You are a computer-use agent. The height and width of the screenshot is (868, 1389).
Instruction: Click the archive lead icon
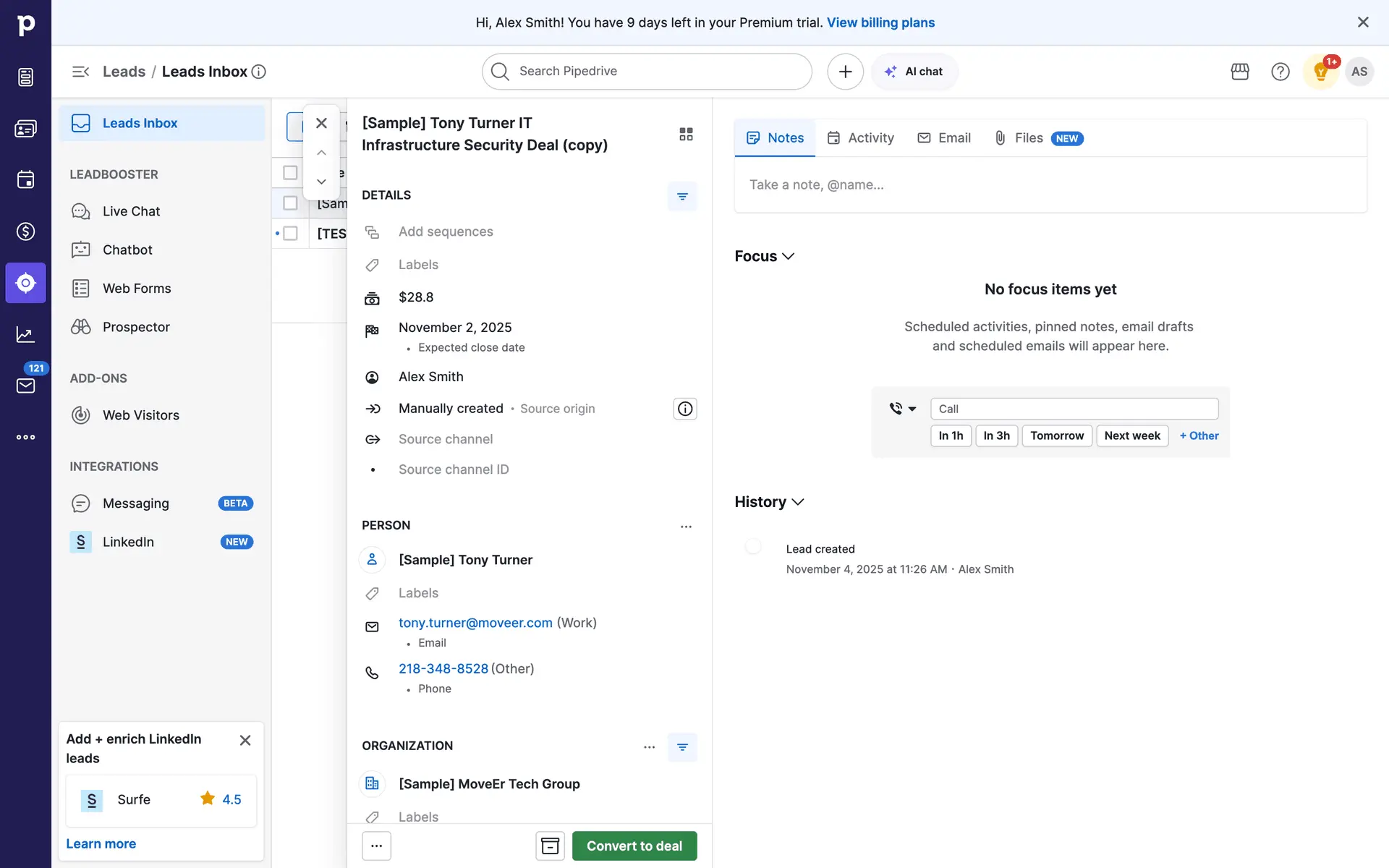pyautogui.click(x=550, y=846)
